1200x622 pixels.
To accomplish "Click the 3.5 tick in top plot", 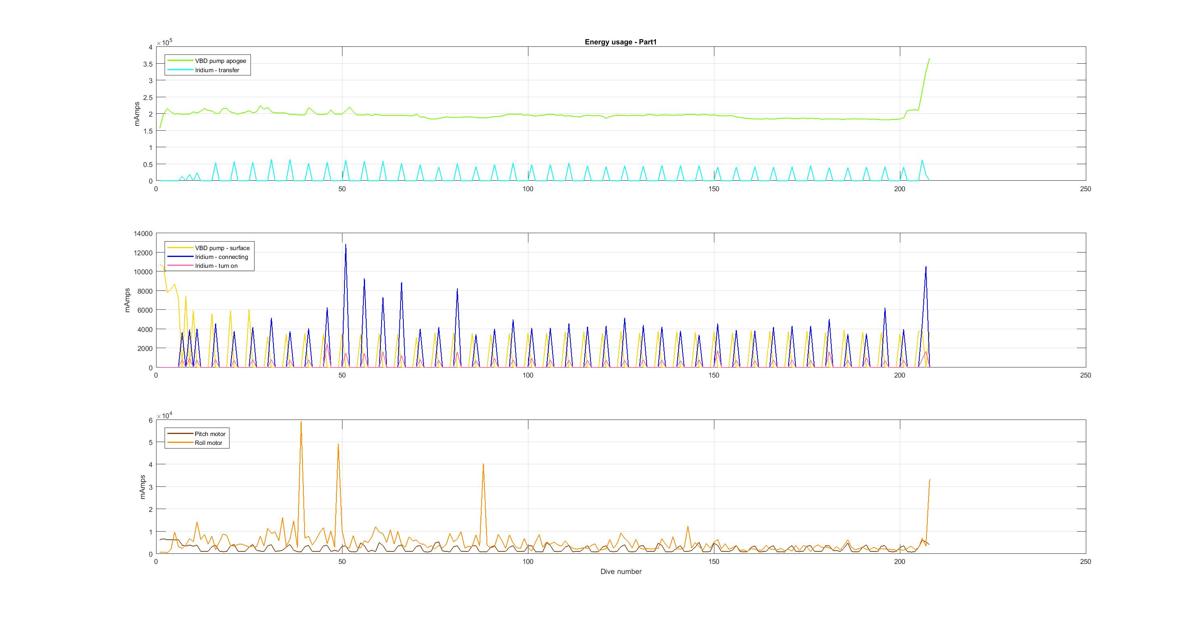I will point(148,64).
